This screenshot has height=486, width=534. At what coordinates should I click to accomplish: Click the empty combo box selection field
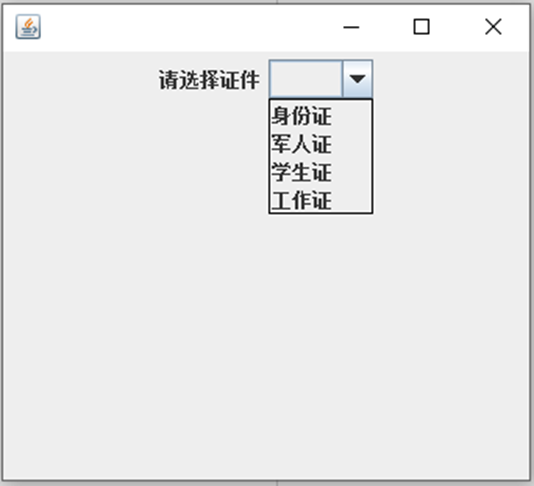[x=305, y=79]
